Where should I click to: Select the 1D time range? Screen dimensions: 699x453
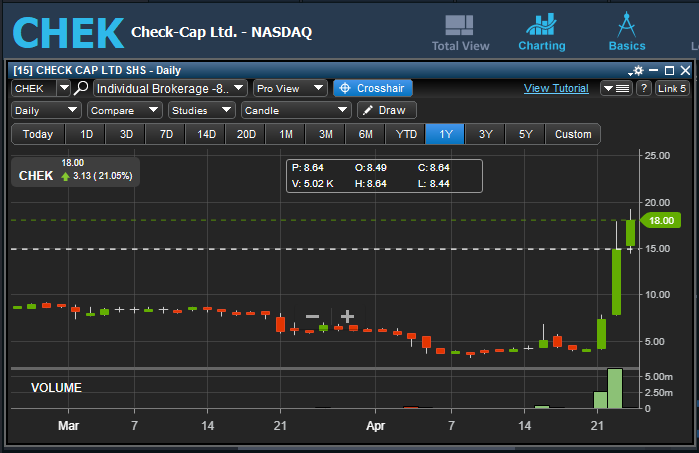(86, 134)
